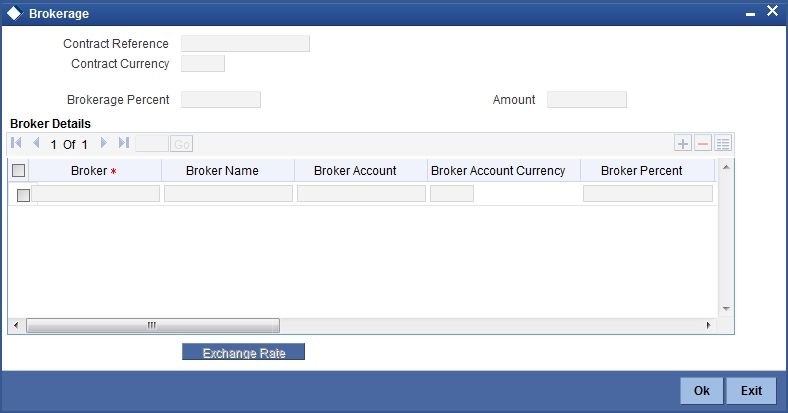This screenshot has width=788, height=413.
Task: Go to first page of Broker Details
Action: [x=16, y=143]
